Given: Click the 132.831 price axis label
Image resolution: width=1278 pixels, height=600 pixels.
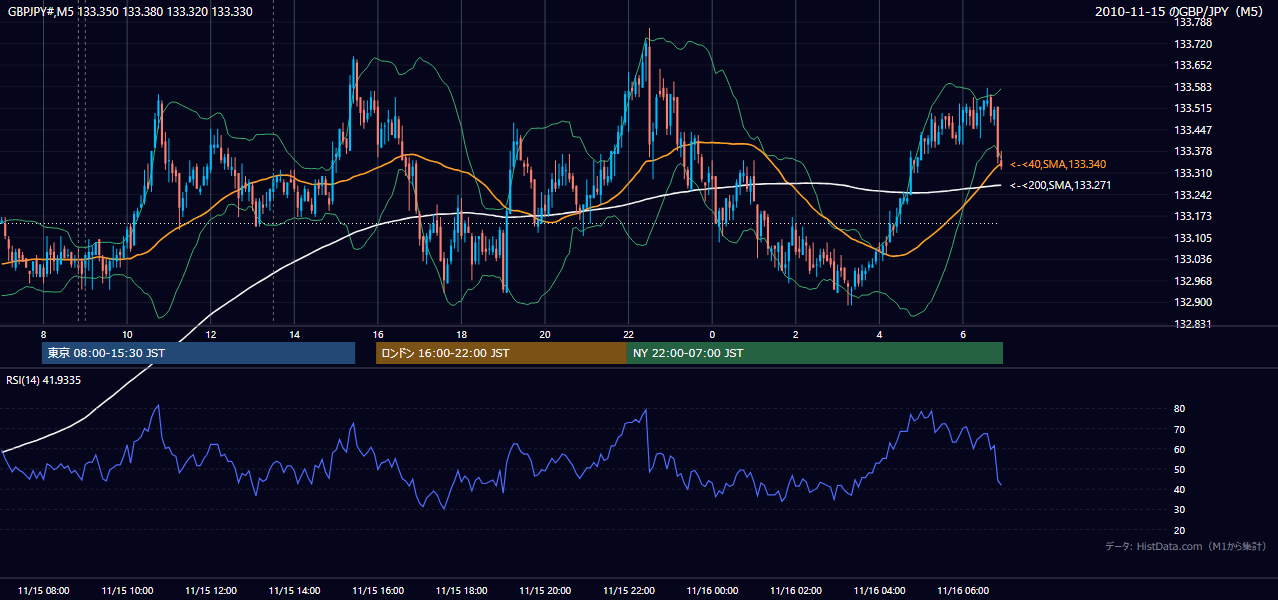Looking at the screenshot, I should click(1193, 324).
